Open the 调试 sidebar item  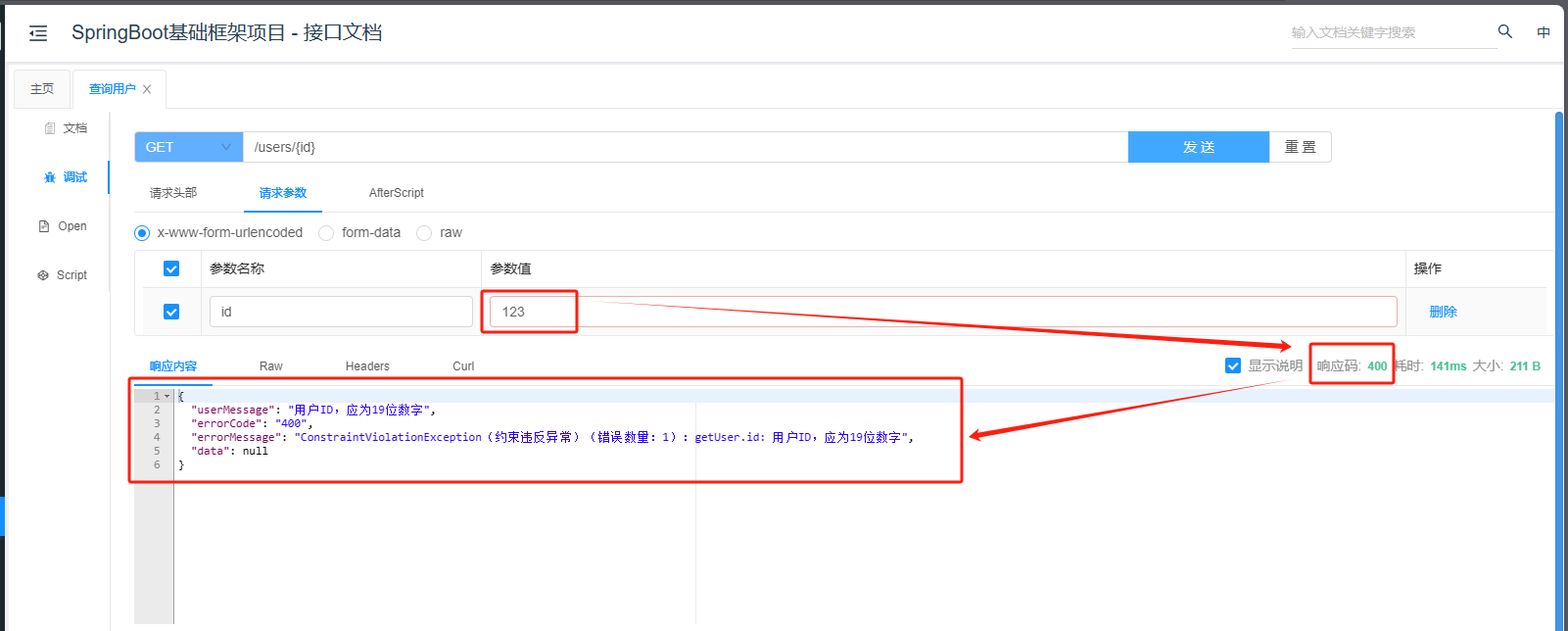[66, 177]
